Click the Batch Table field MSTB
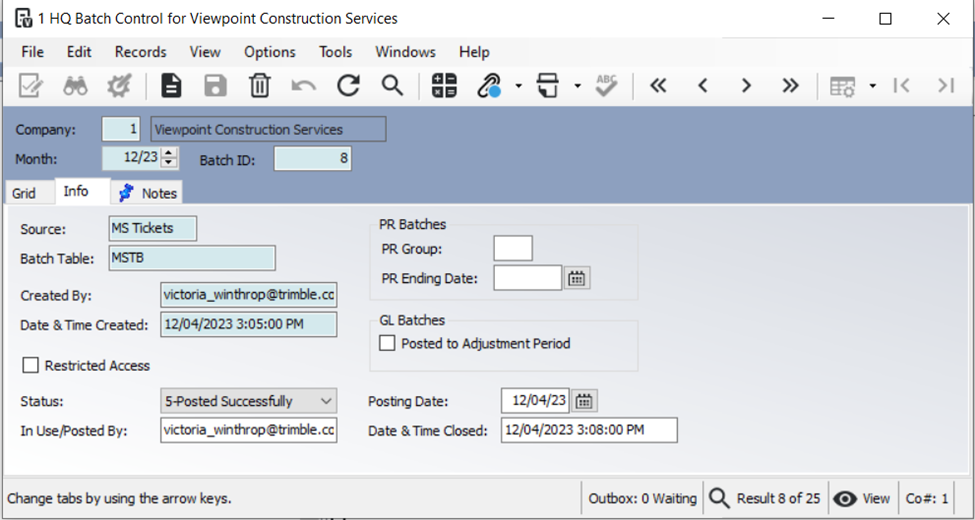Viewport: 975px width, 520px height. [x=192, y=258]
